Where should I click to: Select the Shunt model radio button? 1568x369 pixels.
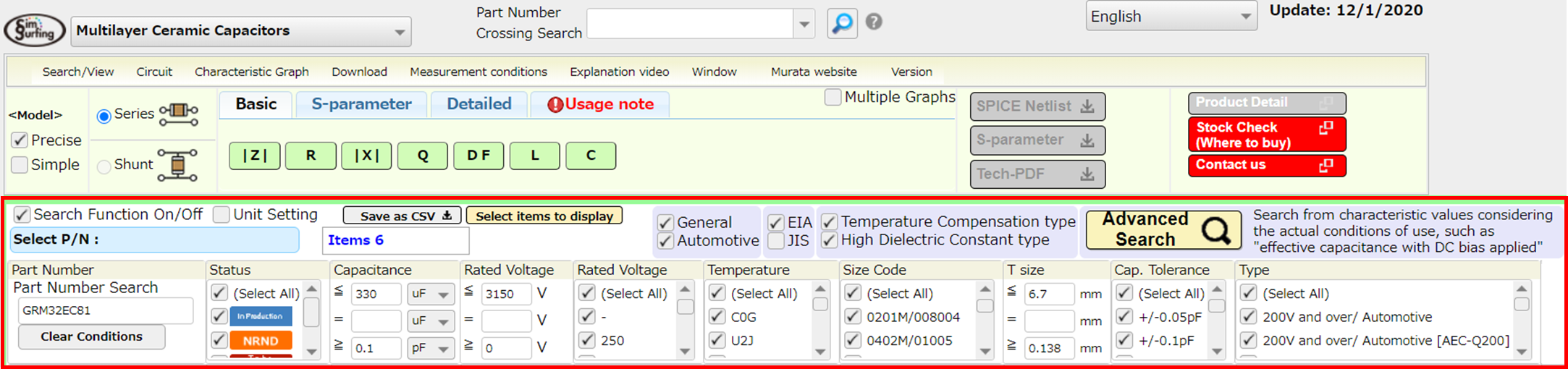click(104, 166)
